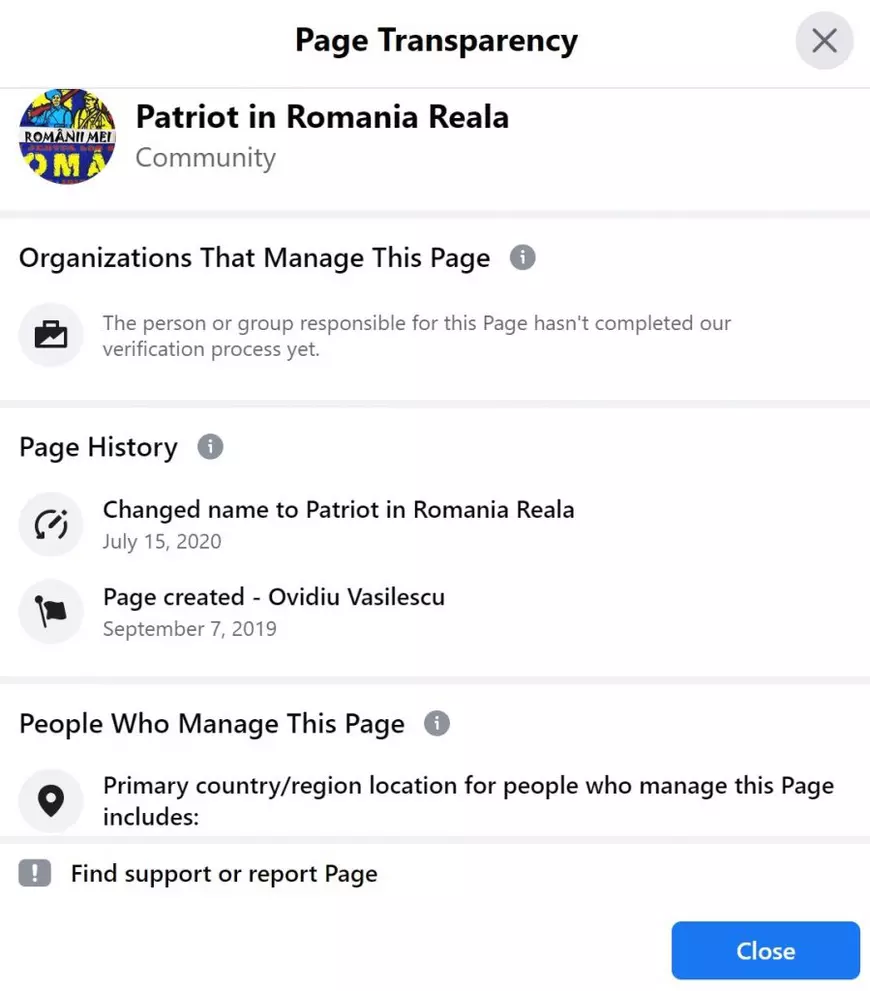
Task: Click the Community label under the page name
Action: [205, 157]
